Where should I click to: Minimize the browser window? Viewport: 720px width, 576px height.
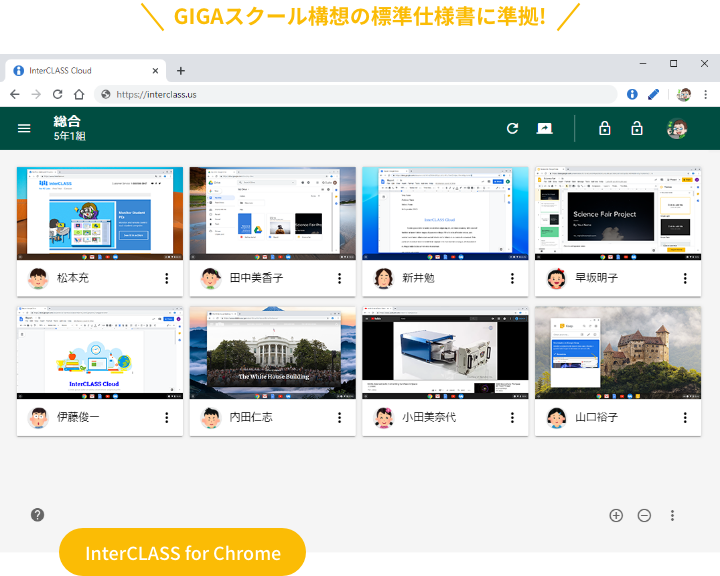click(x=643, y=63)
